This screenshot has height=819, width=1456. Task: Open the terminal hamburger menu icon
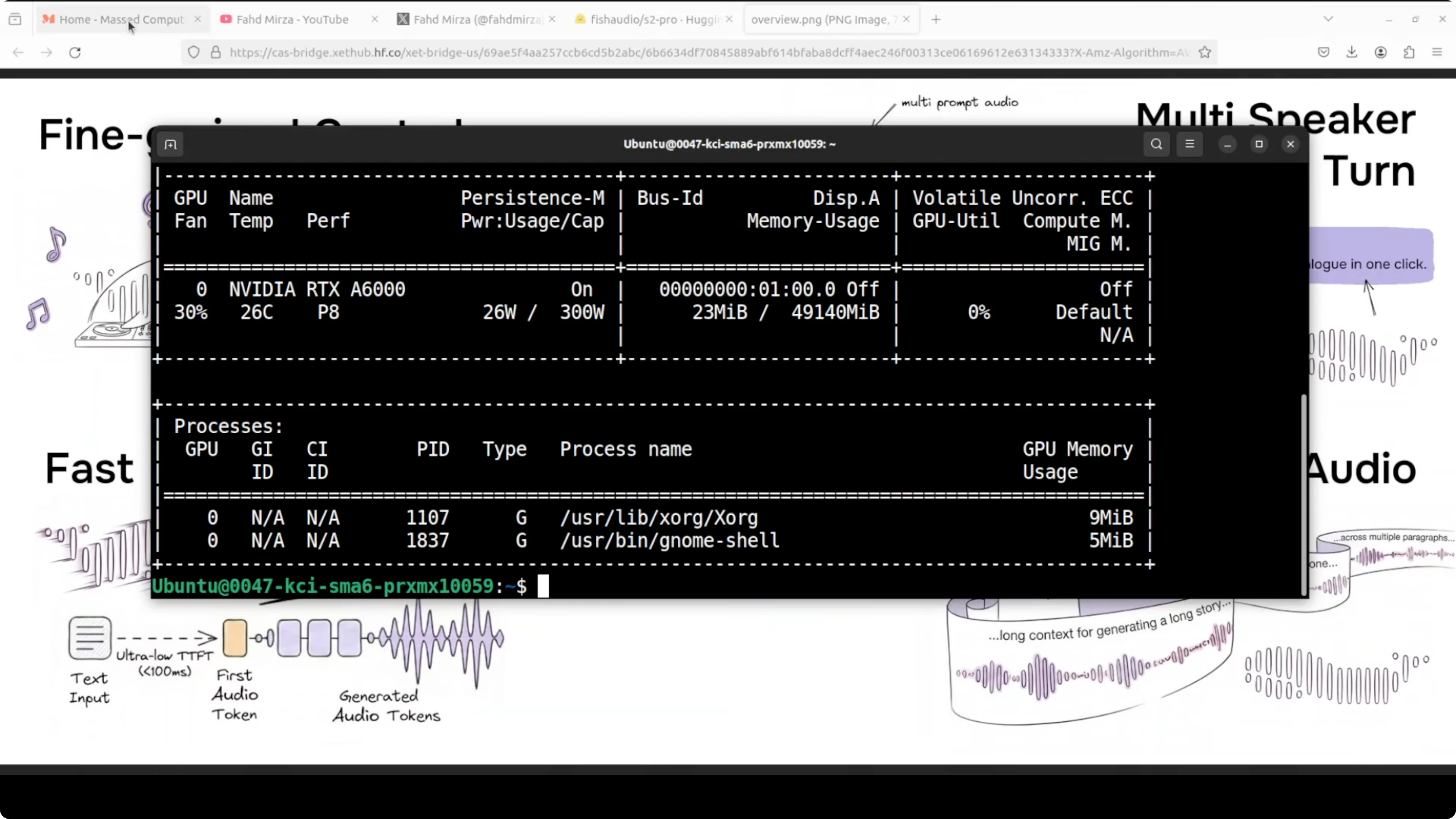[x=1190, y=144]
